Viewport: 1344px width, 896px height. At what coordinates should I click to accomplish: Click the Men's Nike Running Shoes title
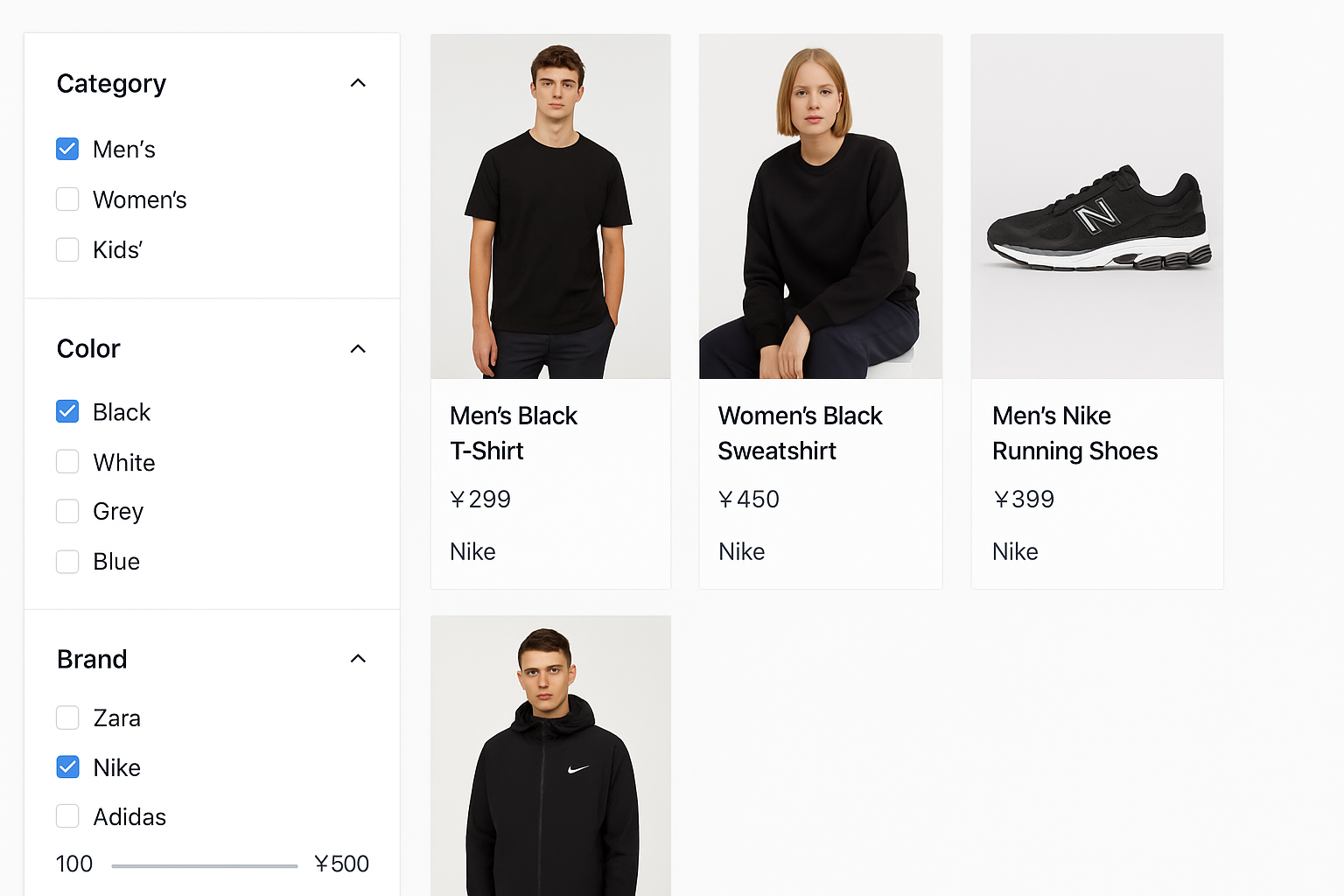1074,433
